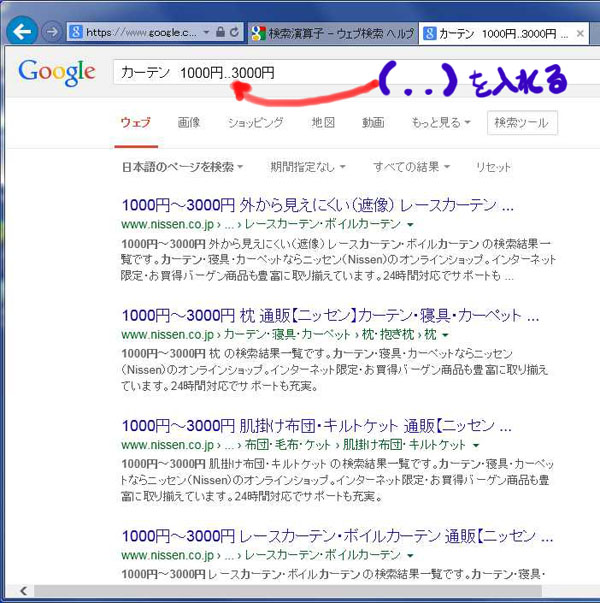Select the 画像 results tab
This screenshot has height=603, width=600.
click(x=189, y=123)
